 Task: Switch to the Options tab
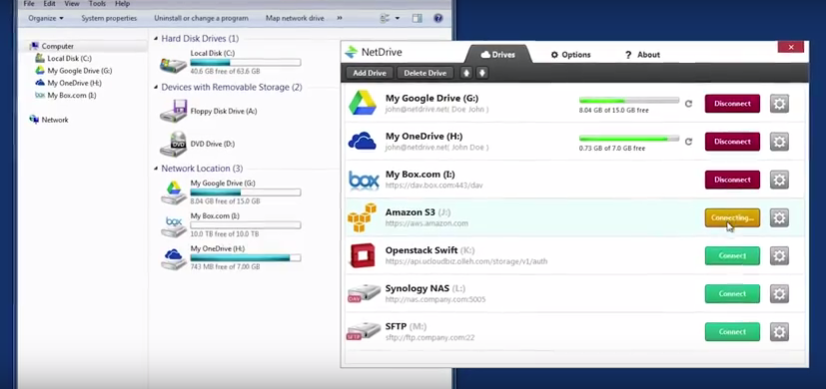pos(571,55)
